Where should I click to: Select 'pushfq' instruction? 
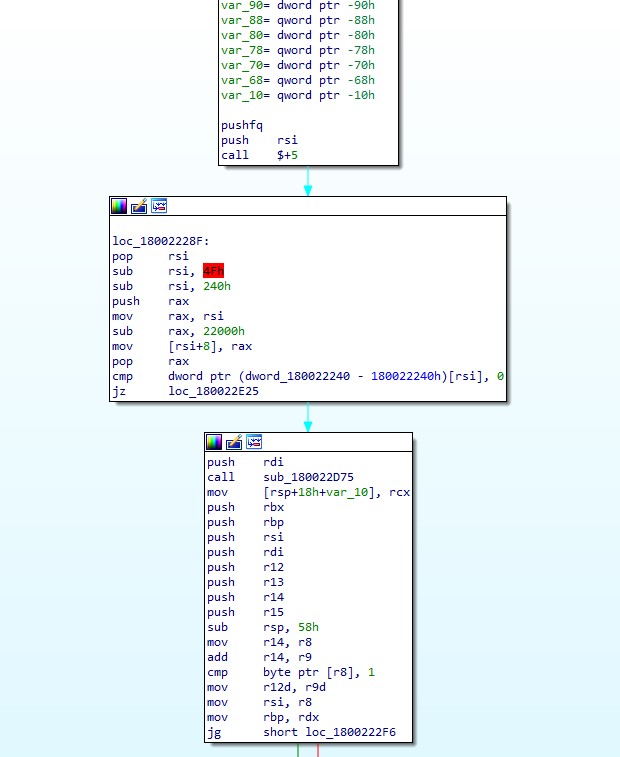coord(242,125)
